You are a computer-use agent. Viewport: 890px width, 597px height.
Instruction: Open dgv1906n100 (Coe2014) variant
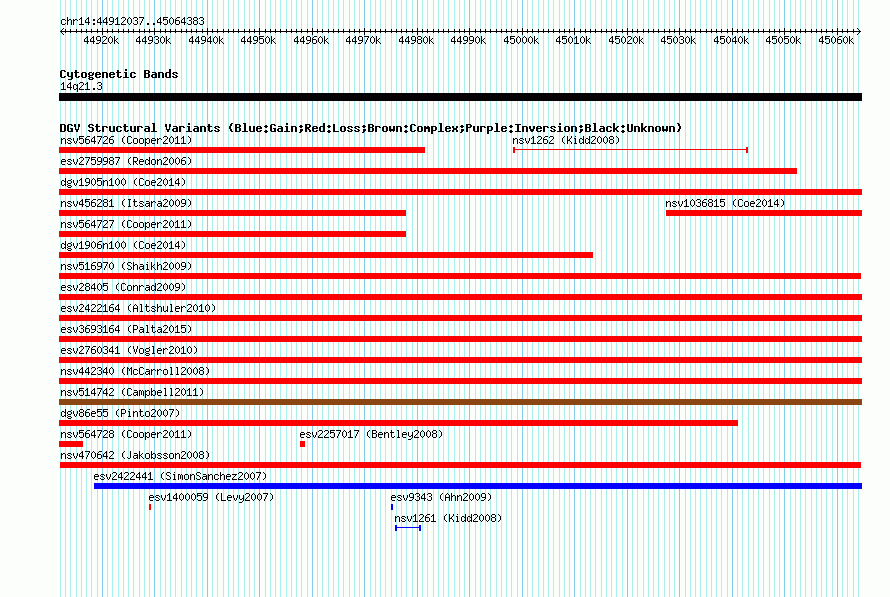click(123, 245)
